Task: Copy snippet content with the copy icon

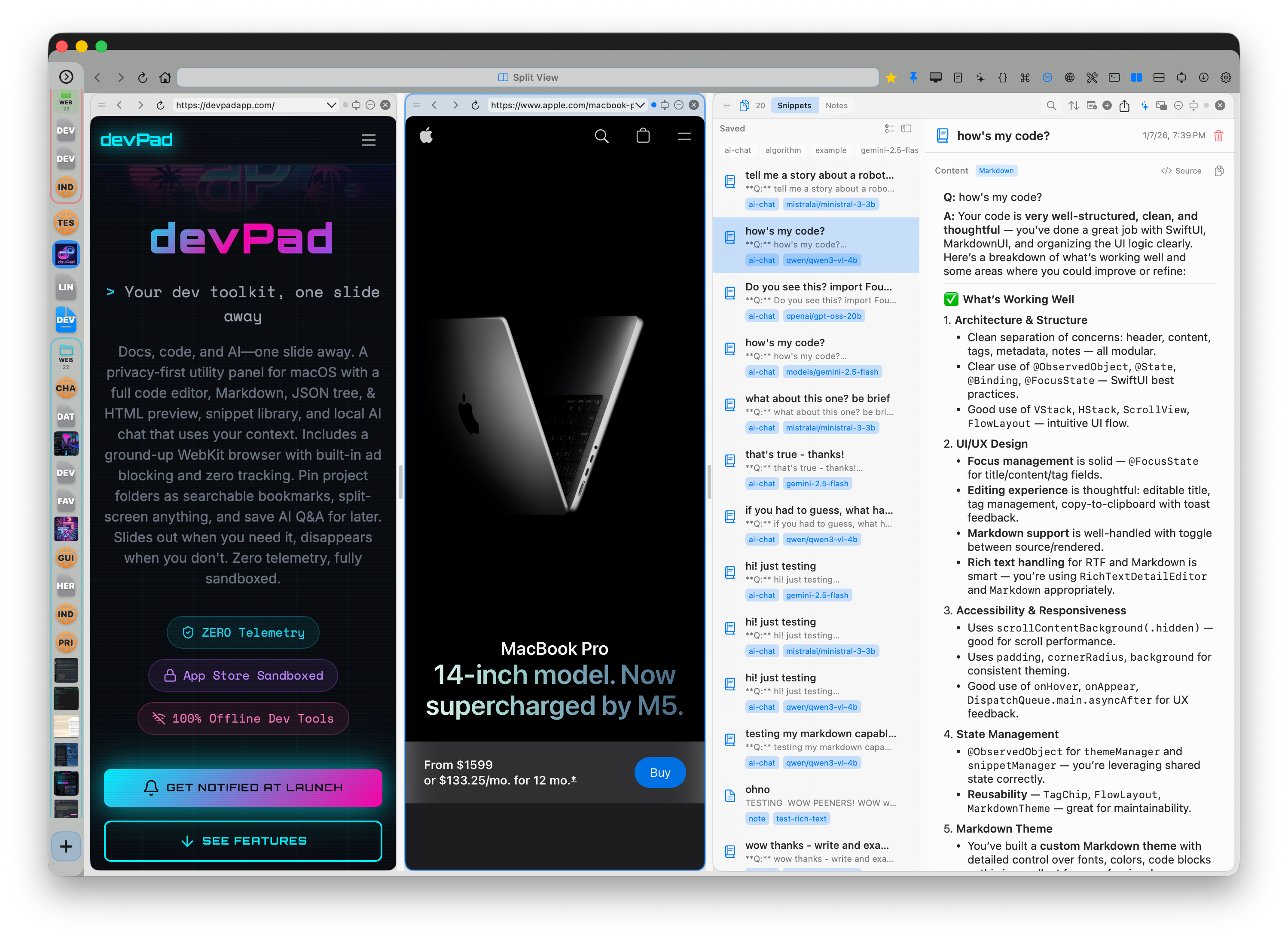Action: [1219, 171]
